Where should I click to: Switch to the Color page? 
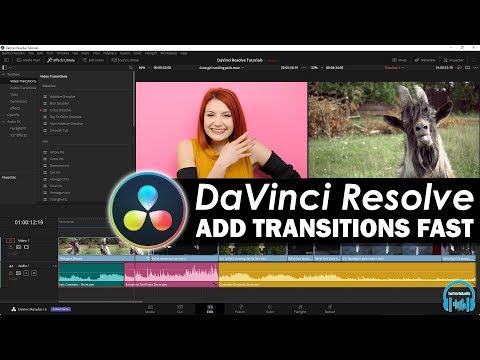[270, 309]
